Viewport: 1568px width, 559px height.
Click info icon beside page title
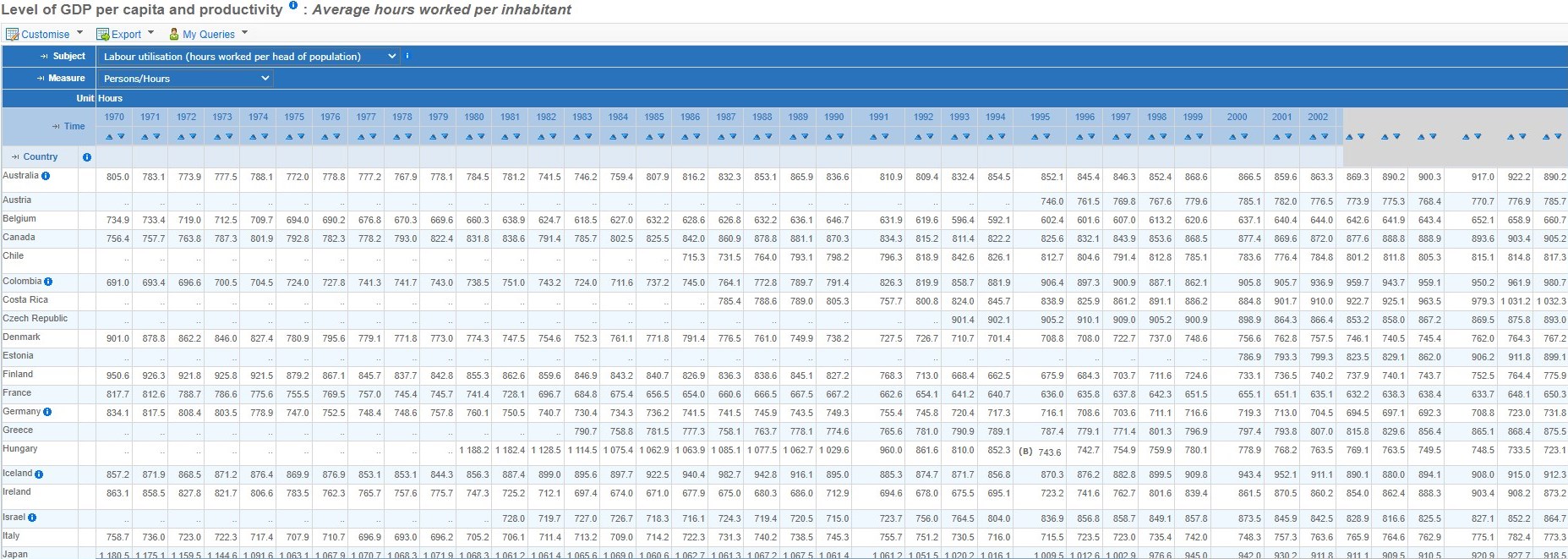pyautogui.click(x=293, y=6)
